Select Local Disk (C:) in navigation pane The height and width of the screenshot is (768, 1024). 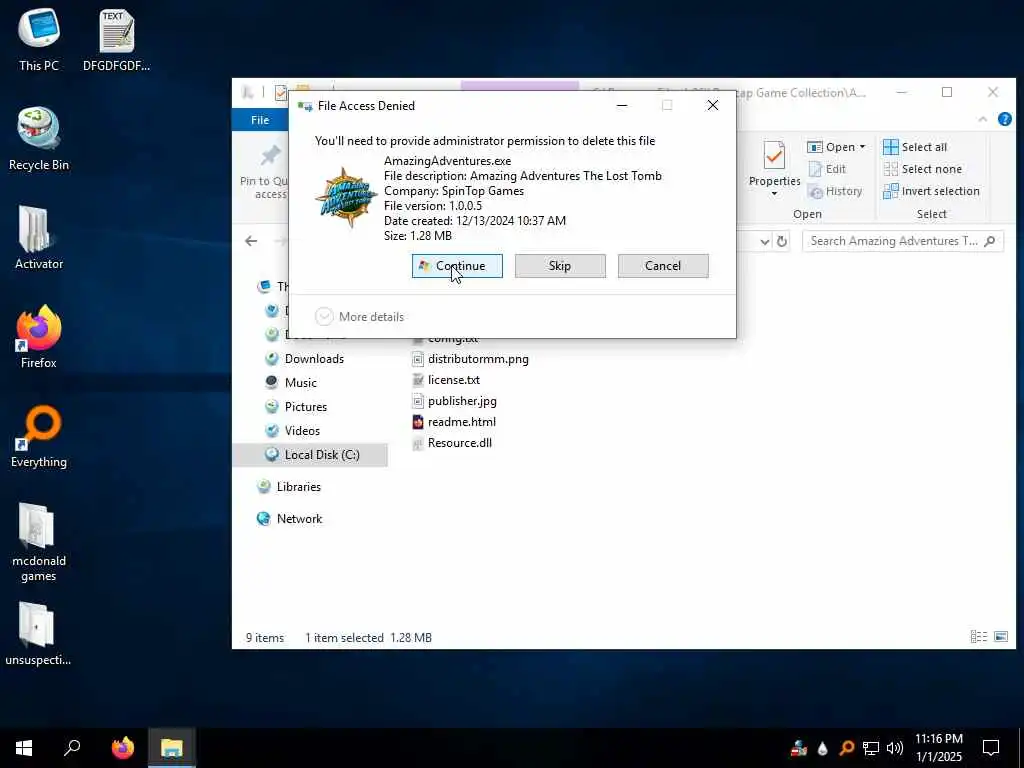pyautogui.click(x=310, y=455)
